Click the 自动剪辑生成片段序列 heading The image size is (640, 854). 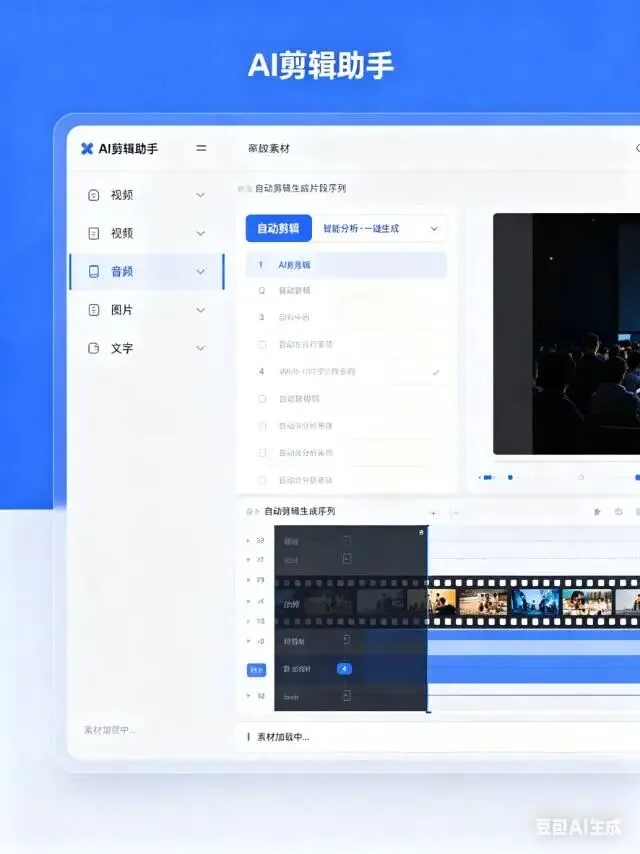click(x=300, y=188)
